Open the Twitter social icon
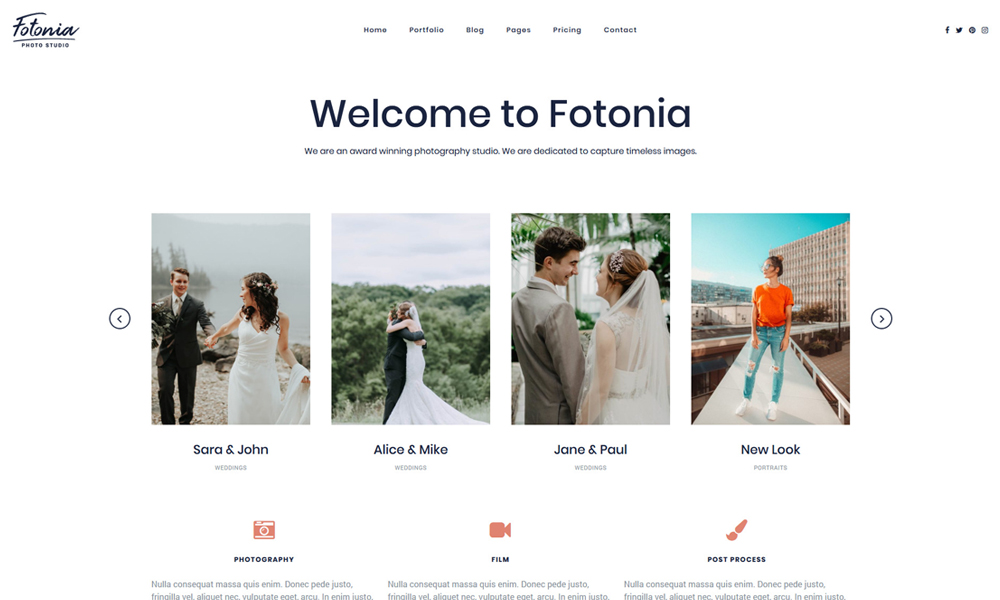Viewport: 1000px width, 600px height. point(959,30)
